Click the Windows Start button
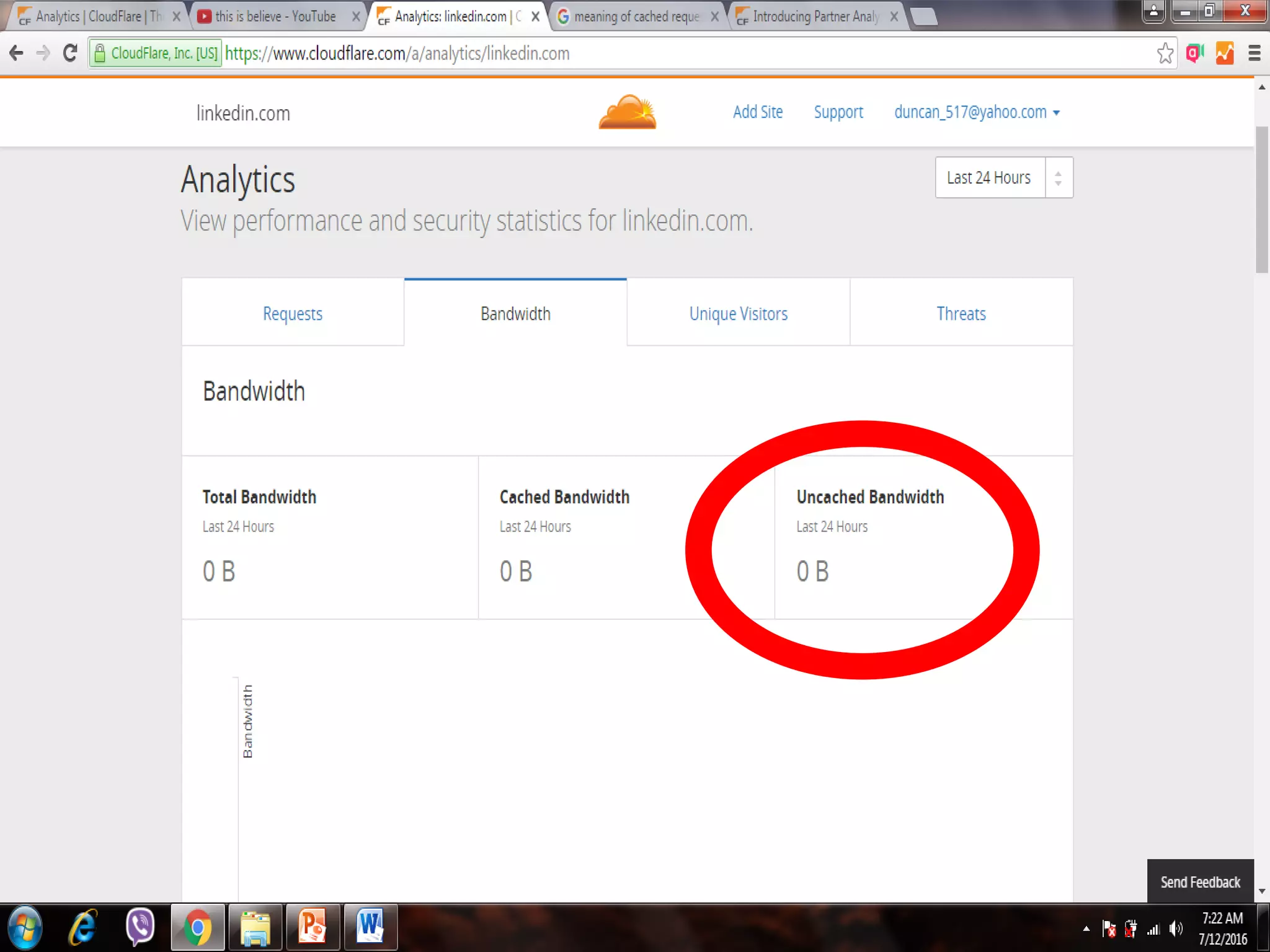 point(25,927)
